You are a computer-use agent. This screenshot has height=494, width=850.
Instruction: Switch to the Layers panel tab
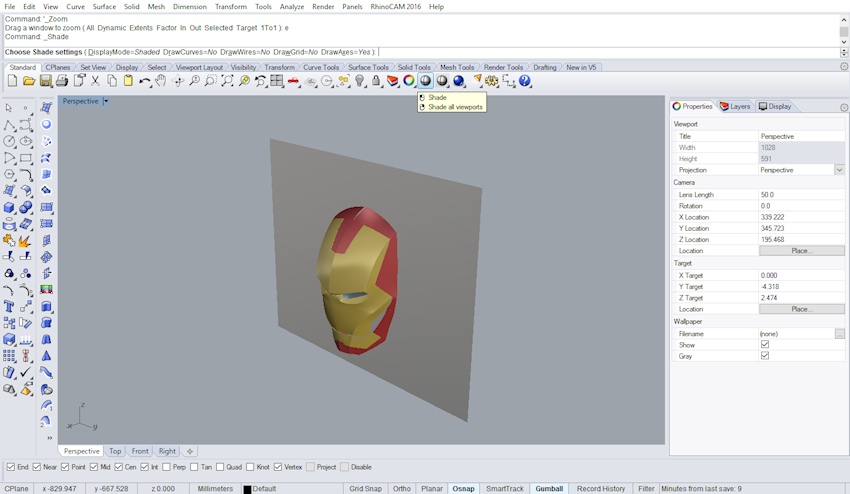point(735,106)
